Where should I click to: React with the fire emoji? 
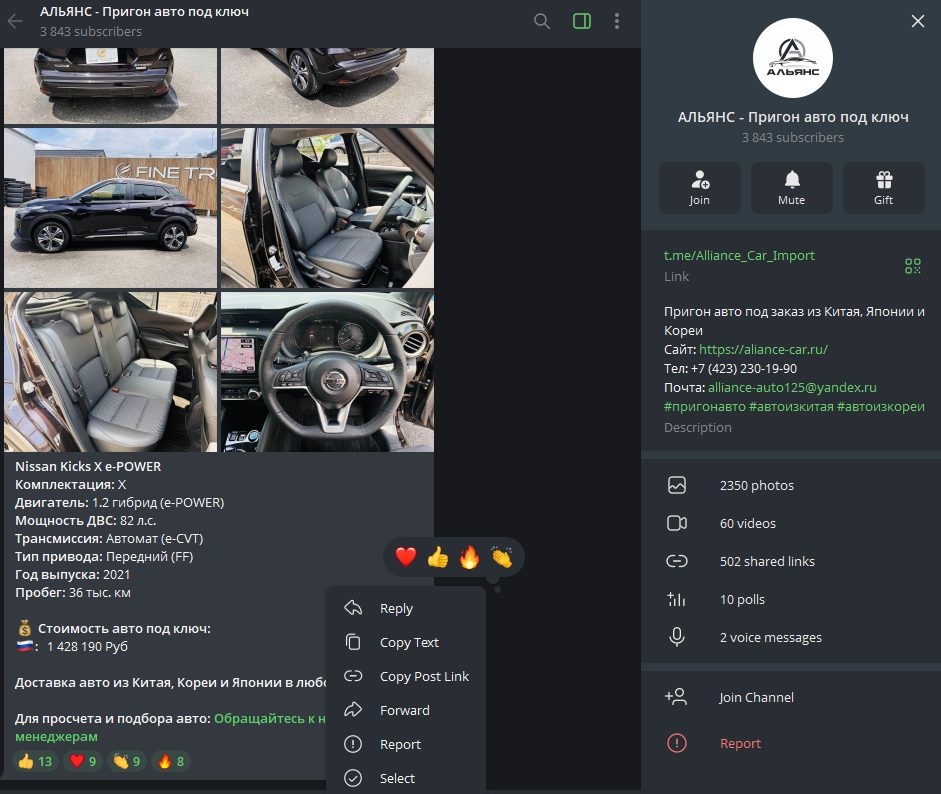[469, 557]
